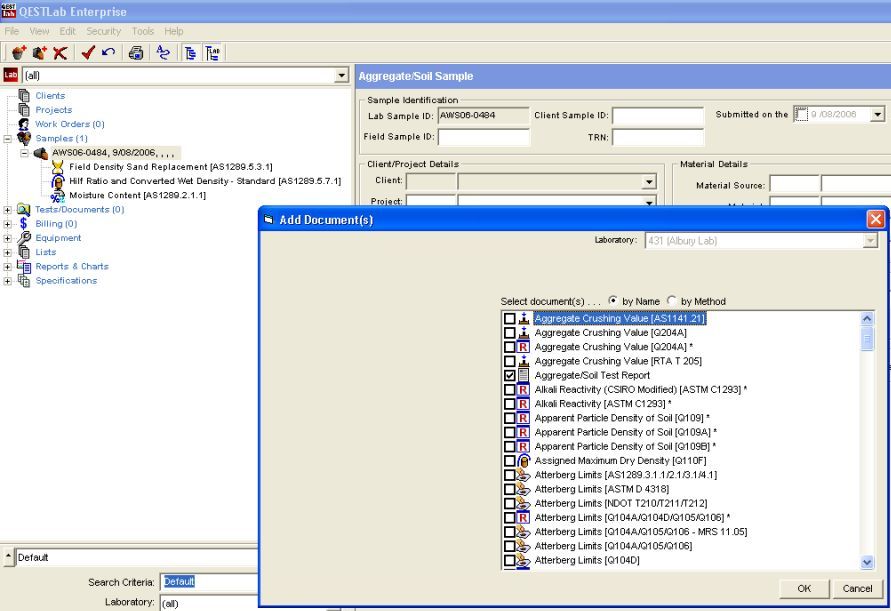The height and width of the screenshot is (611, 891).
Task: Click the red X delete toolbar icon
Action: [61, 51]
